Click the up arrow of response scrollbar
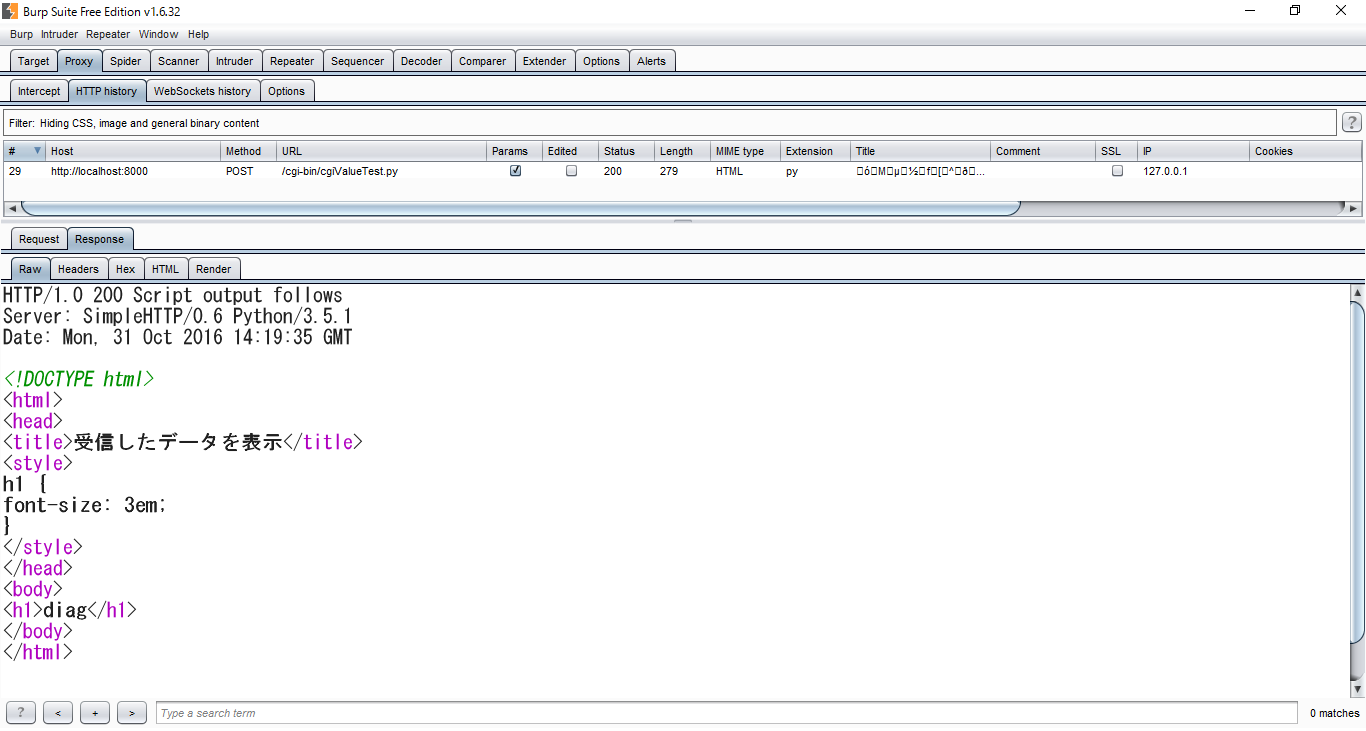The image size is (1366, 731). pos(1357,292)
